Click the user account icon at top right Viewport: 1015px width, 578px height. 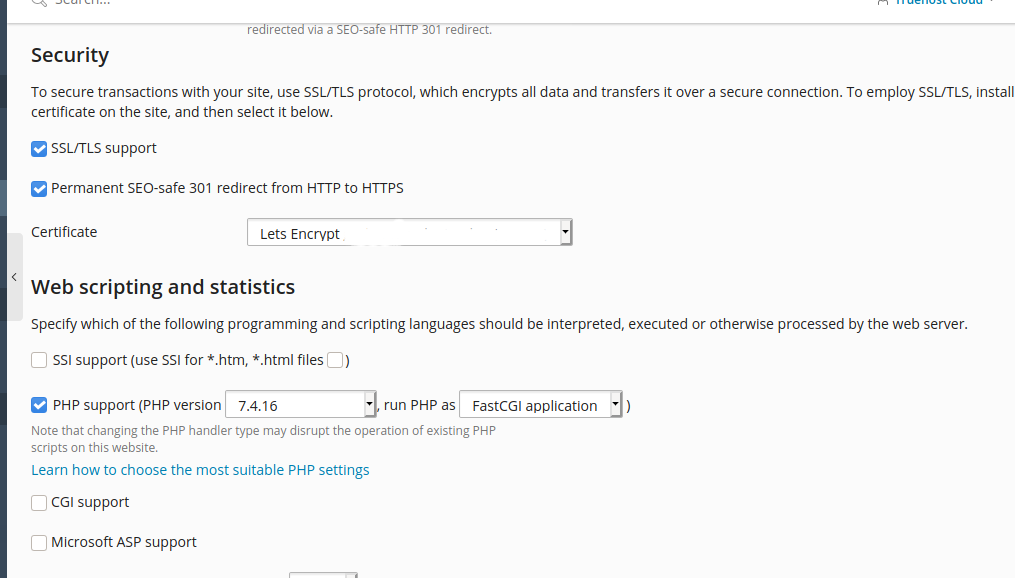[x=882, y=3]
